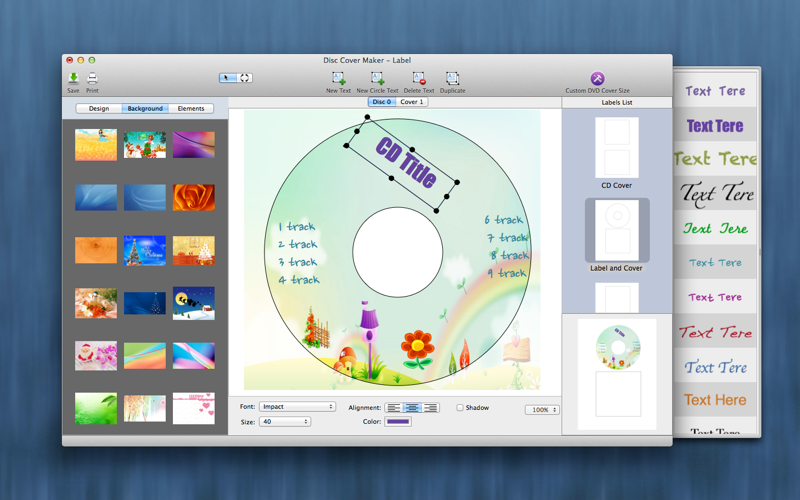Click the Delete Text icon

point(419,78)
